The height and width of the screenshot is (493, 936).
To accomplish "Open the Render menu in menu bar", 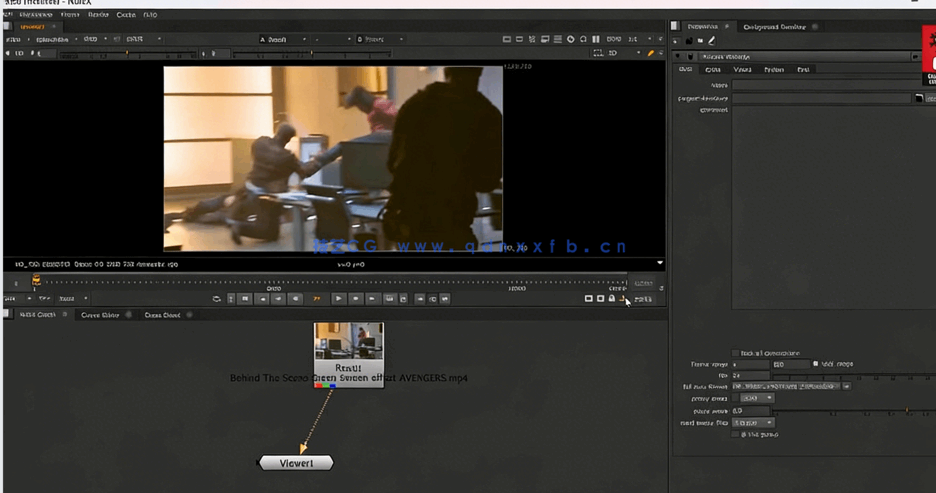I will pyautogui.click(x=98, y=15).
